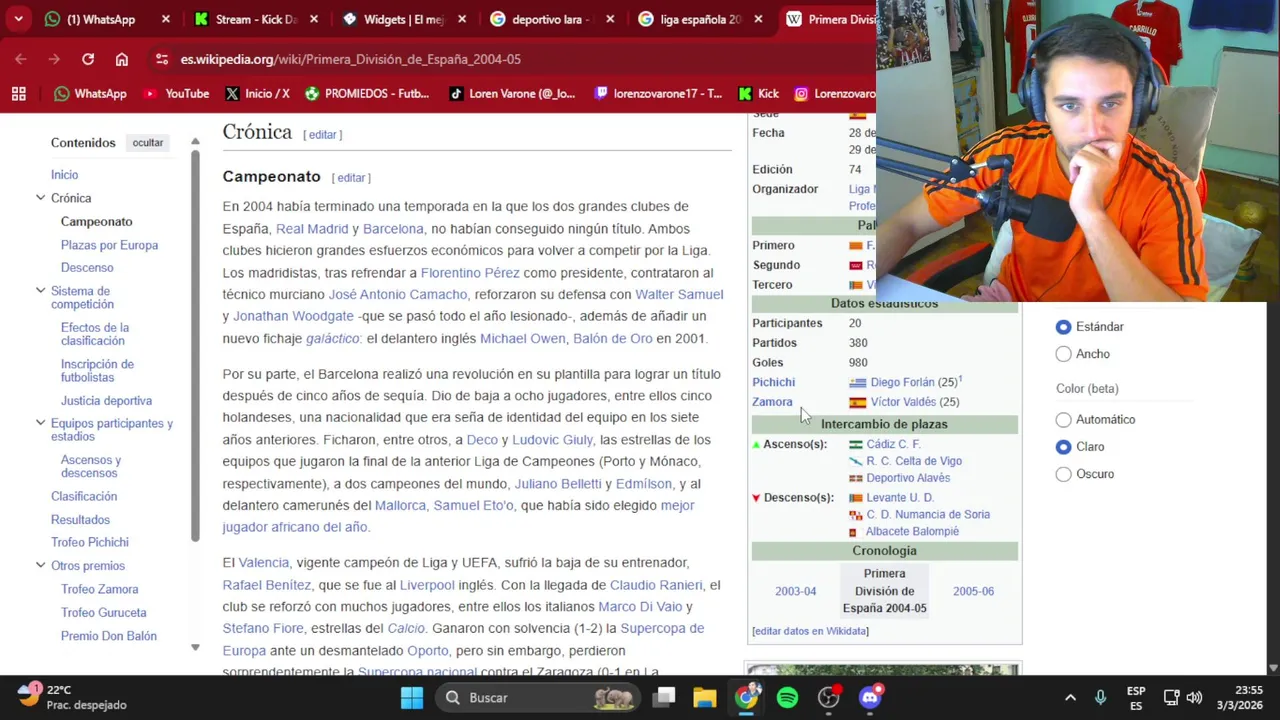Click the contents scrollbar up arrow
Image resolution: width=1280 pixels, height=720 pixels.
(195, 142)
